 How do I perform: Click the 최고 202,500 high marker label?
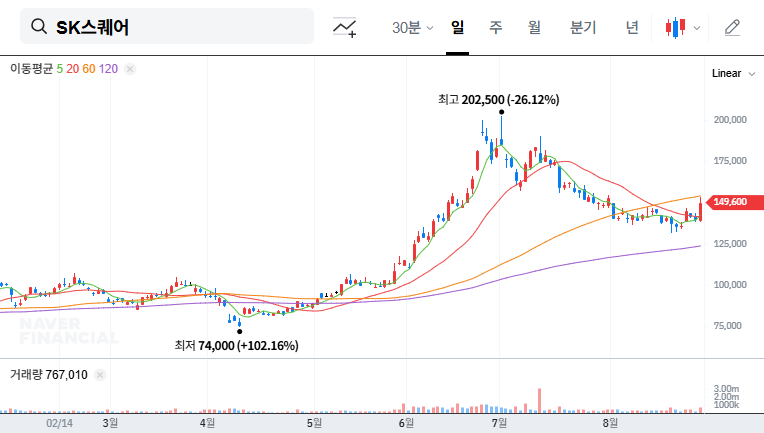498,100
